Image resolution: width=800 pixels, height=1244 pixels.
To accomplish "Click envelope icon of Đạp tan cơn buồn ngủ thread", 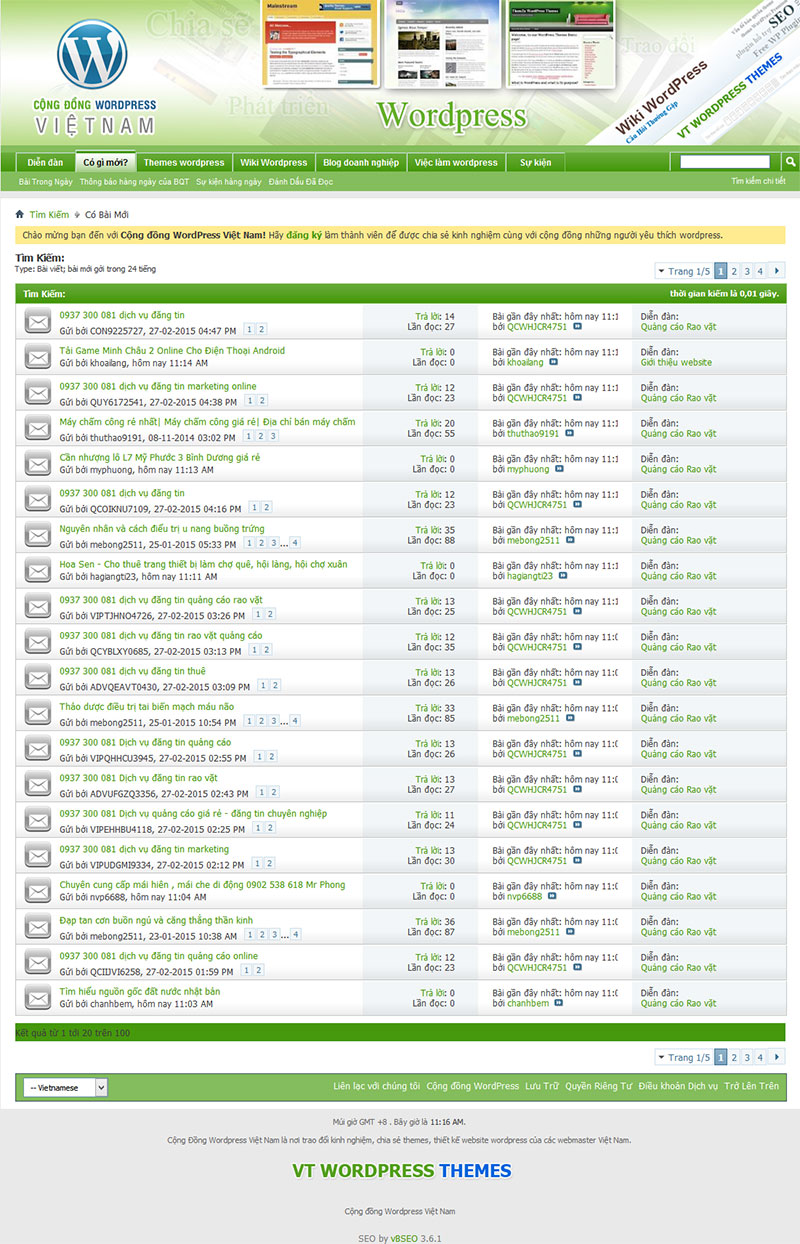I will point(38,926).
